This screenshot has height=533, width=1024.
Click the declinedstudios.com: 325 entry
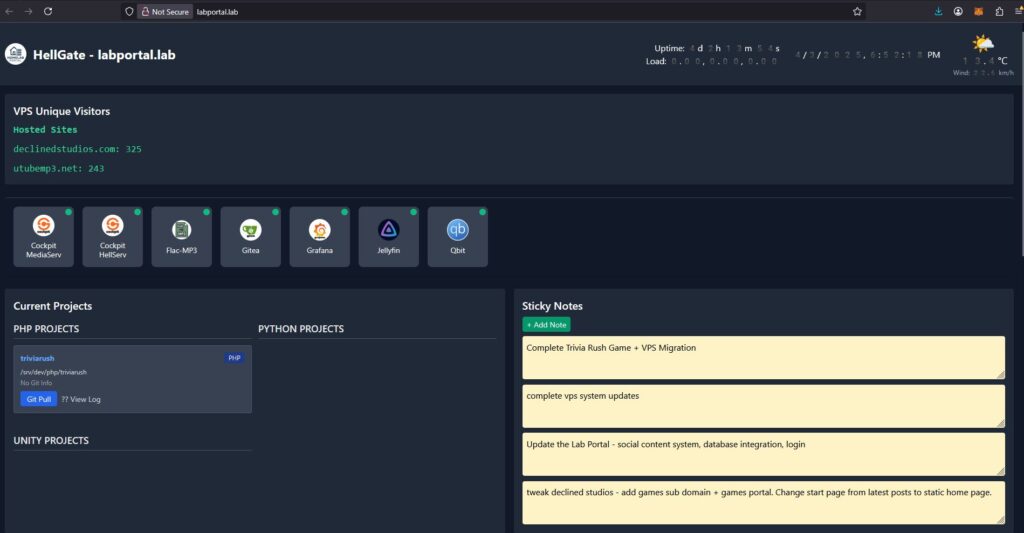[77, 149]
